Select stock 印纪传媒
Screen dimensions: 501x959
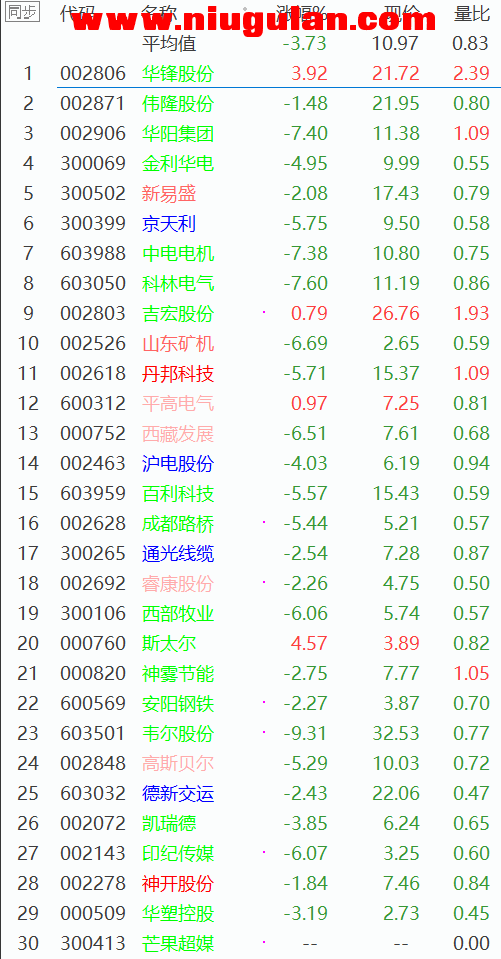(178, 853)
